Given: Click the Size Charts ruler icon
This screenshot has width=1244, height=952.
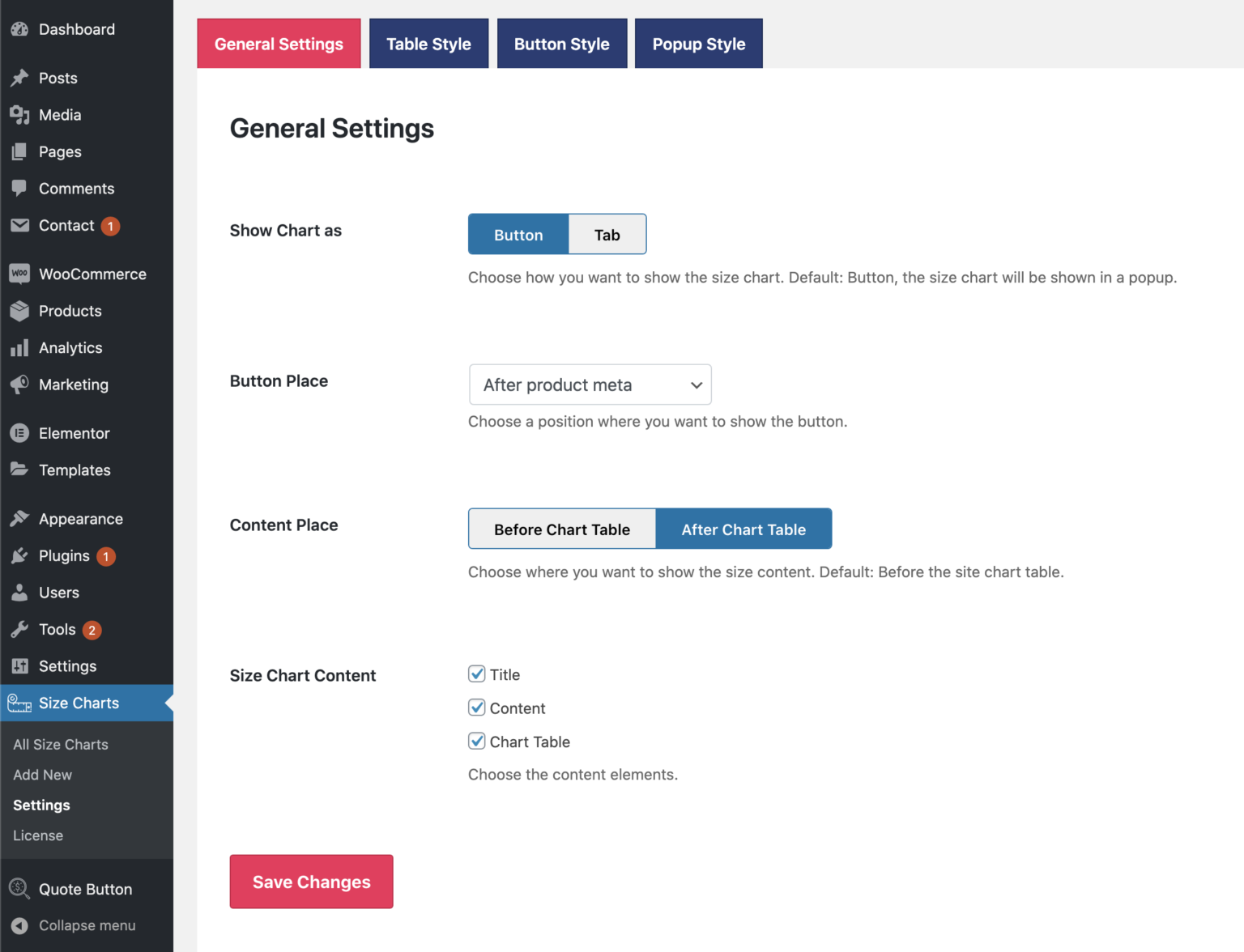Looking at the screenshot, I should [19, 703].
